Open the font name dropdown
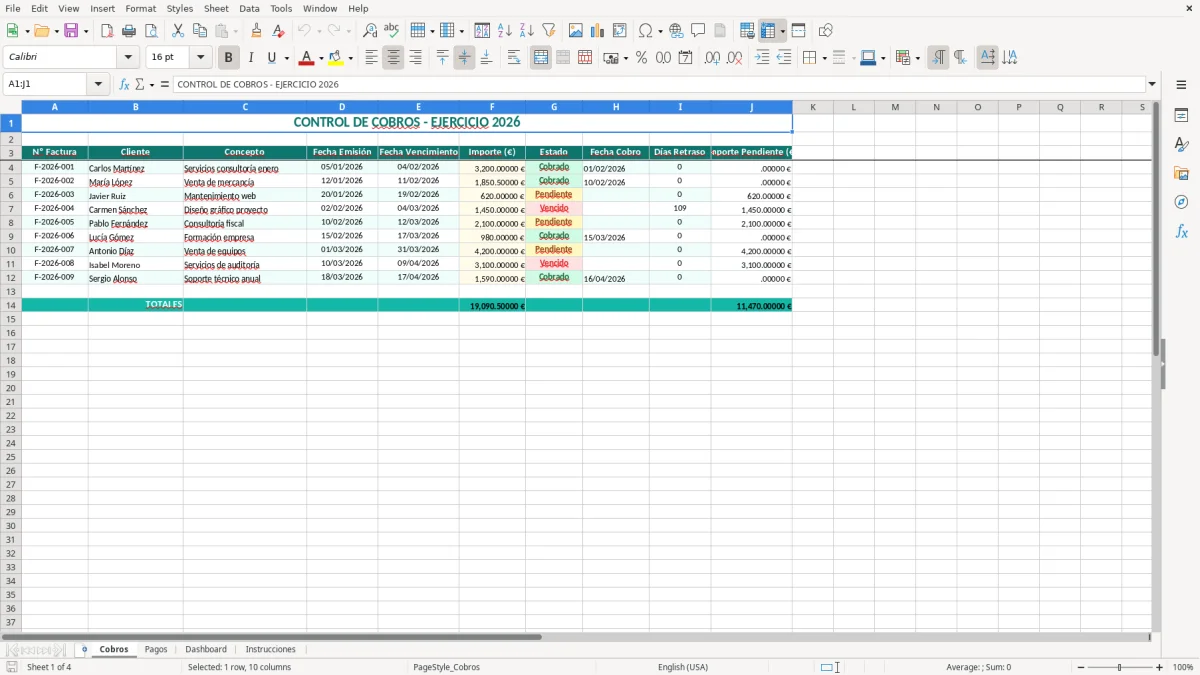The width and height of the screenshot is (1200, 675). pyautogui.click(x=128, y=58)
